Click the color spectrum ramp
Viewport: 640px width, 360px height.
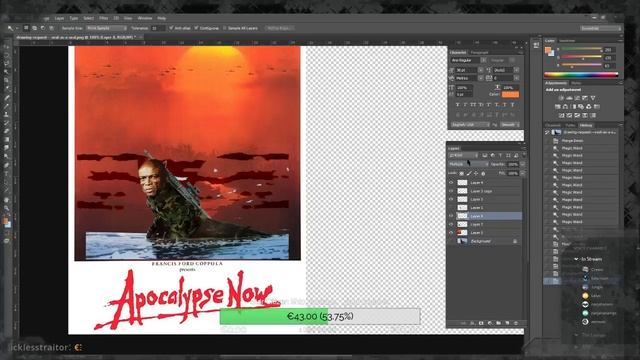coord(581,75)
